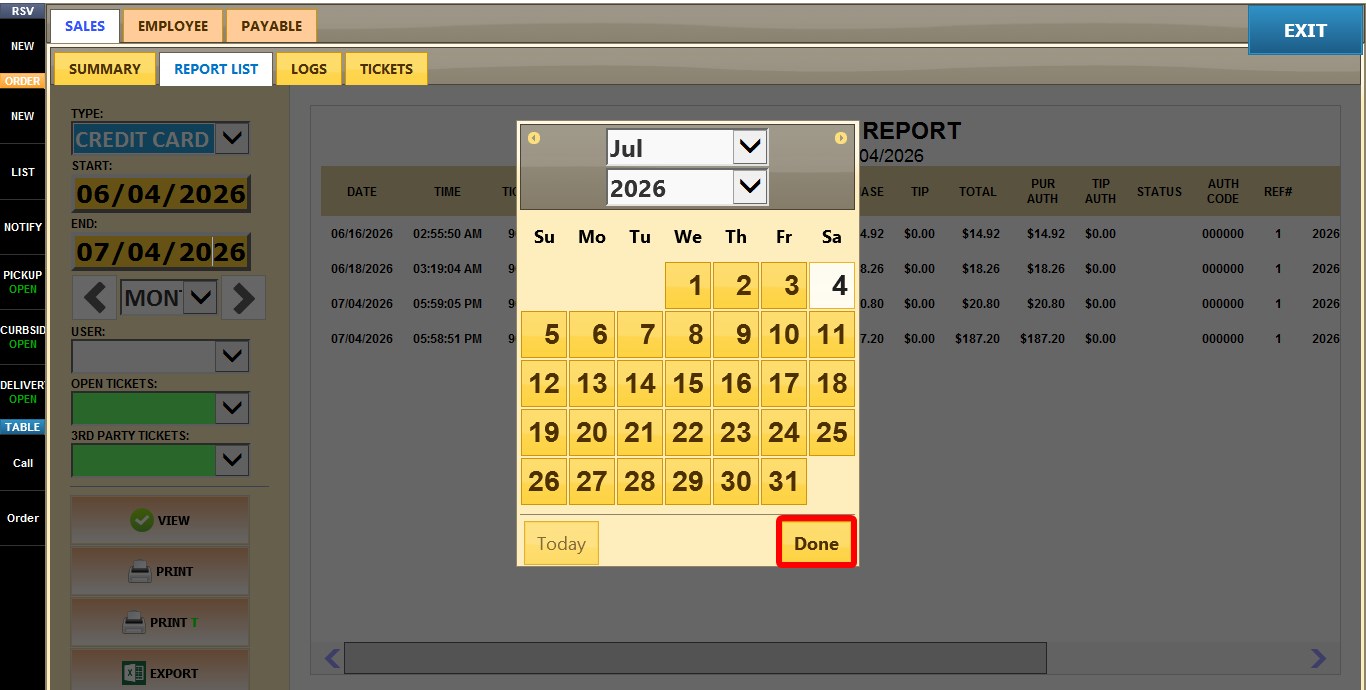Click the scrollbar left arrow
This screenshot has width=1366, height=690.
(333, 658)
